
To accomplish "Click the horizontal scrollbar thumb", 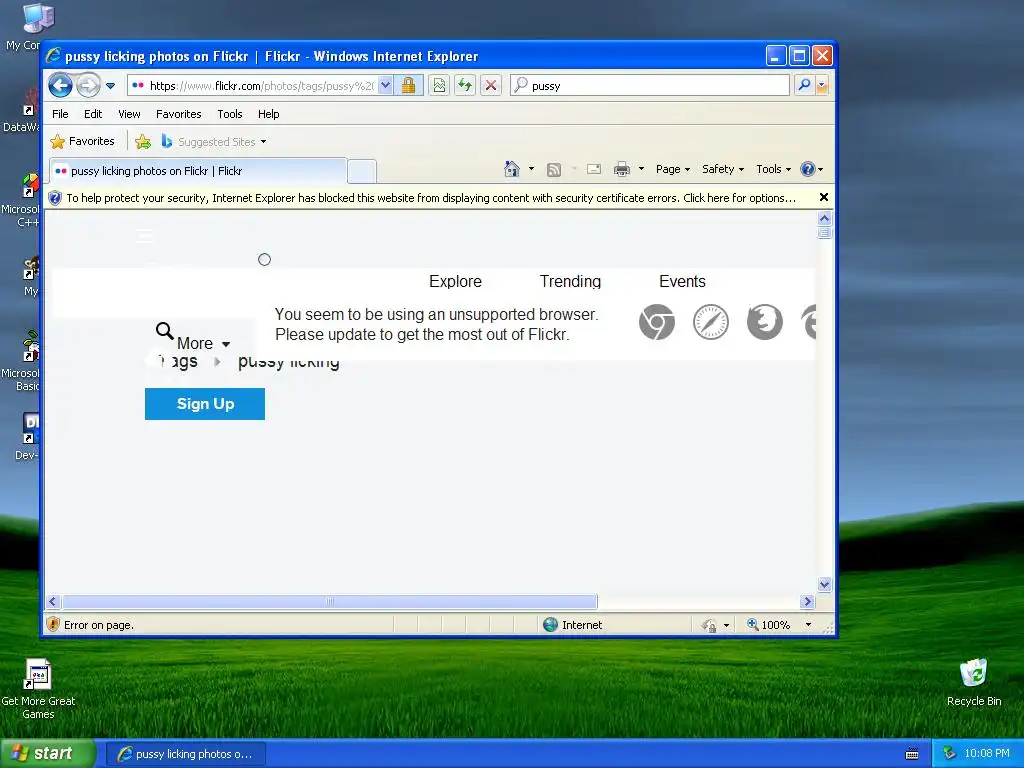I will 330,601.
